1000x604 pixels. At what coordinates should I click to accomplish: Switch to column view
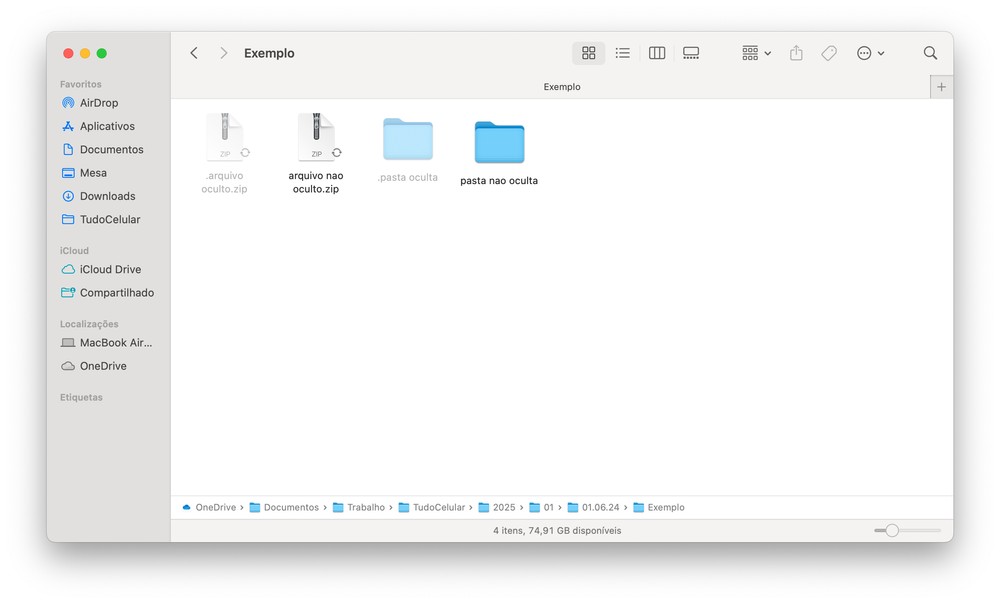pos(657,53)
